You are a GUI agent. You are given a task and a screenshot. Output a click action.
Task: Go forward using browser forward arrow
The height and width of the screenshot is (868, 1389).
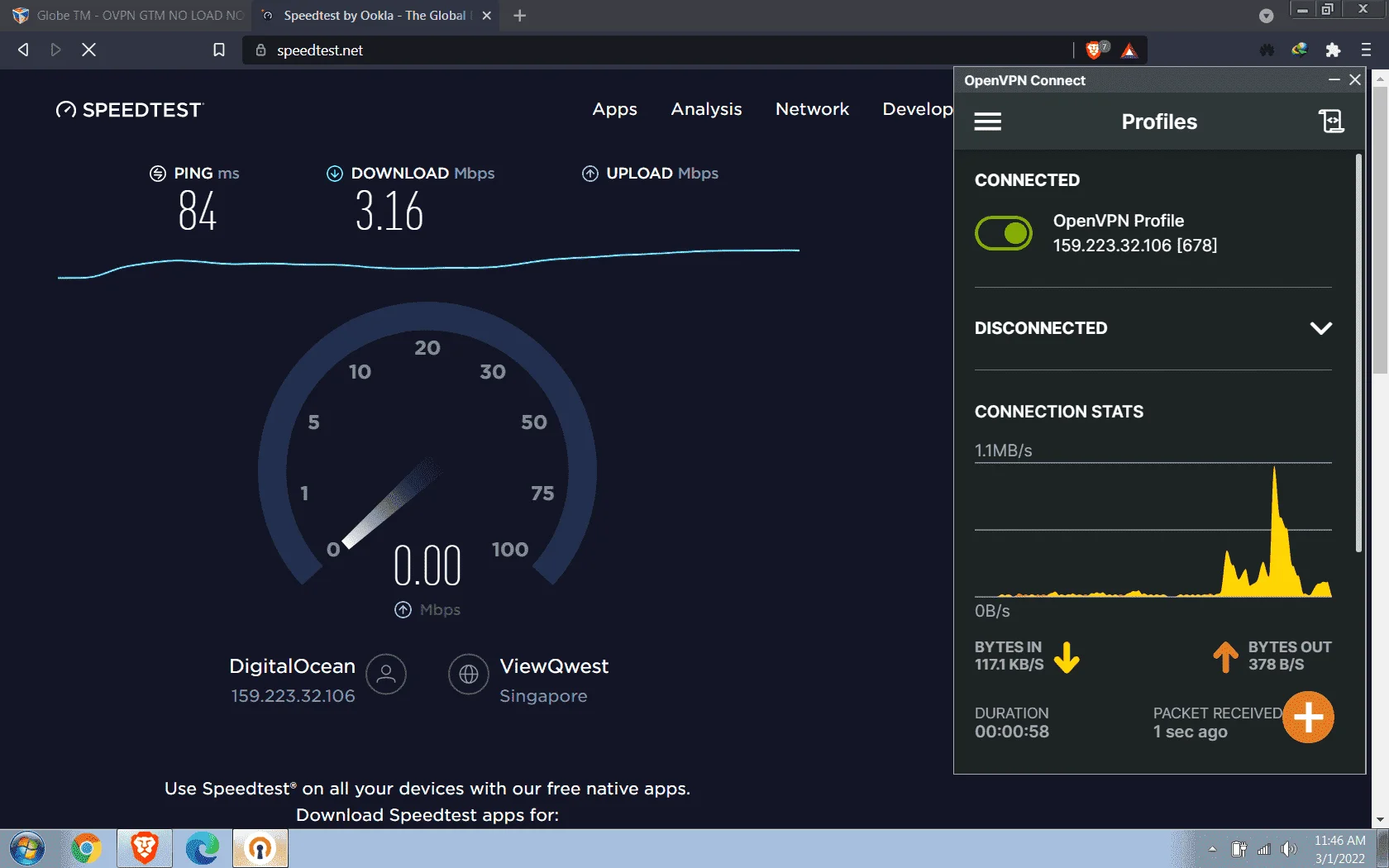click(55, 50)
